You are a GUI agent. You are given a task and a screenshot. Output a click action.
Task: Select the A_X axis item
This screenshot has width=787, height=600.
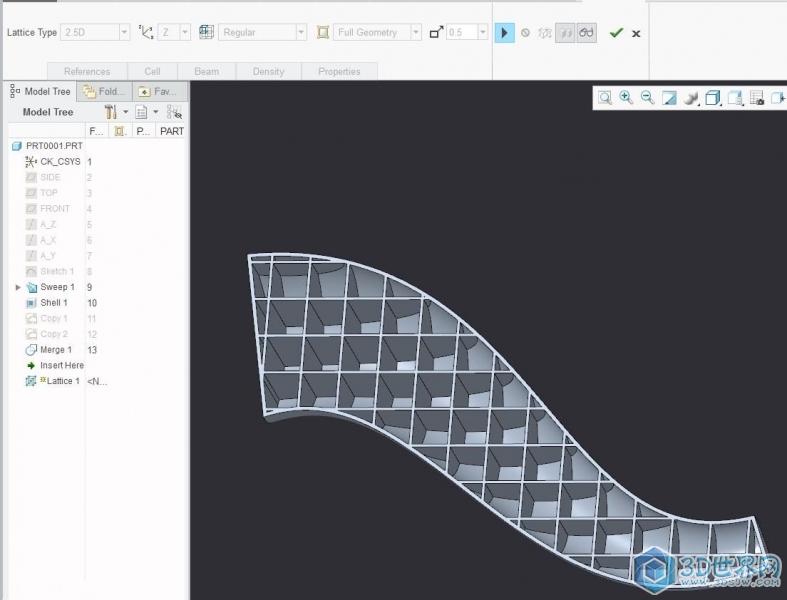pos(41,240)
